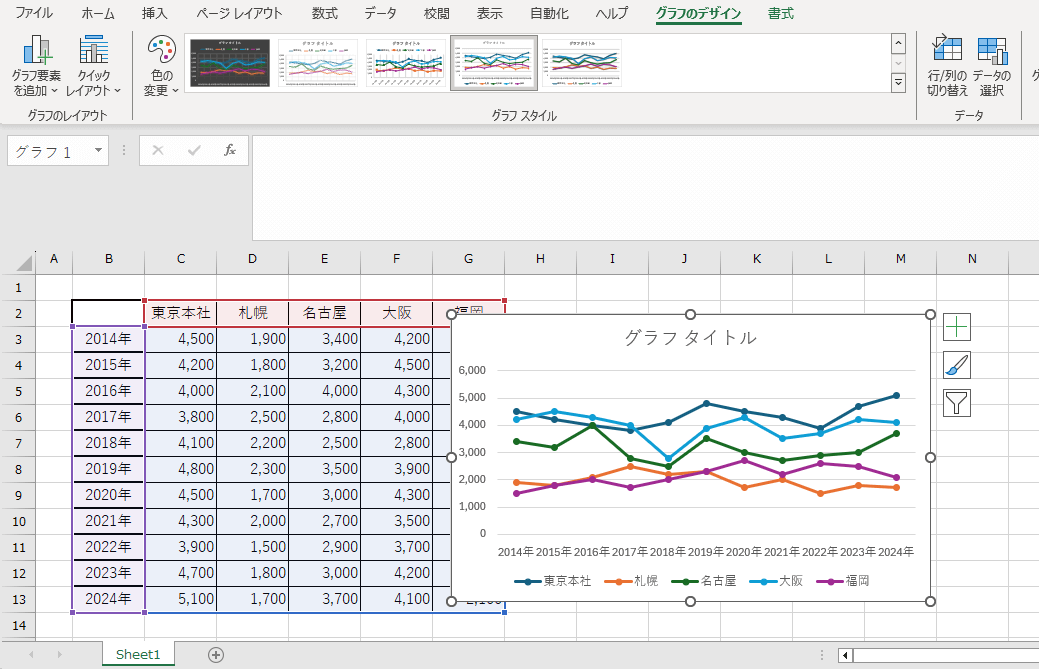The image size is (1039, 669).
Task: Expand the chart styles gallery
Action: coord(898,83)
